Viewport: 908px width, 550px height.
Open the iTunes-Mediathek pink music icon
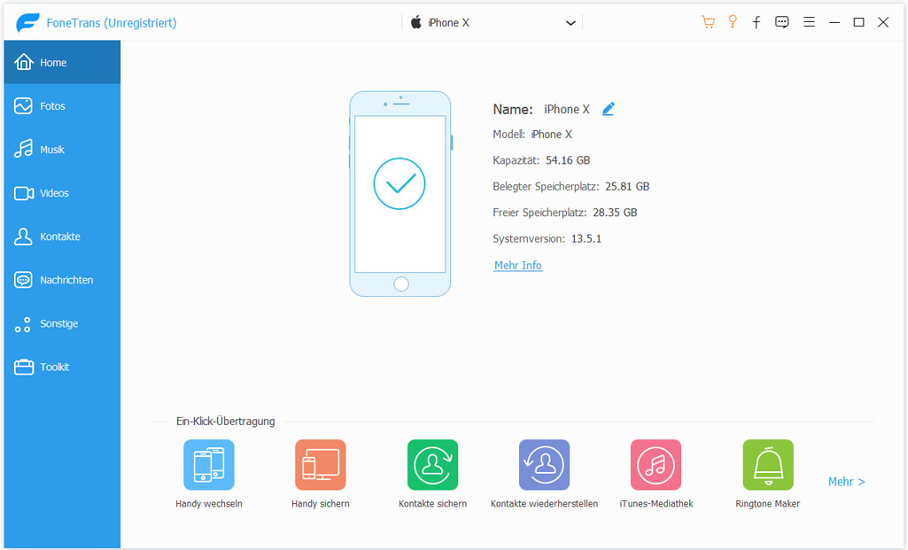pos(656,464)
